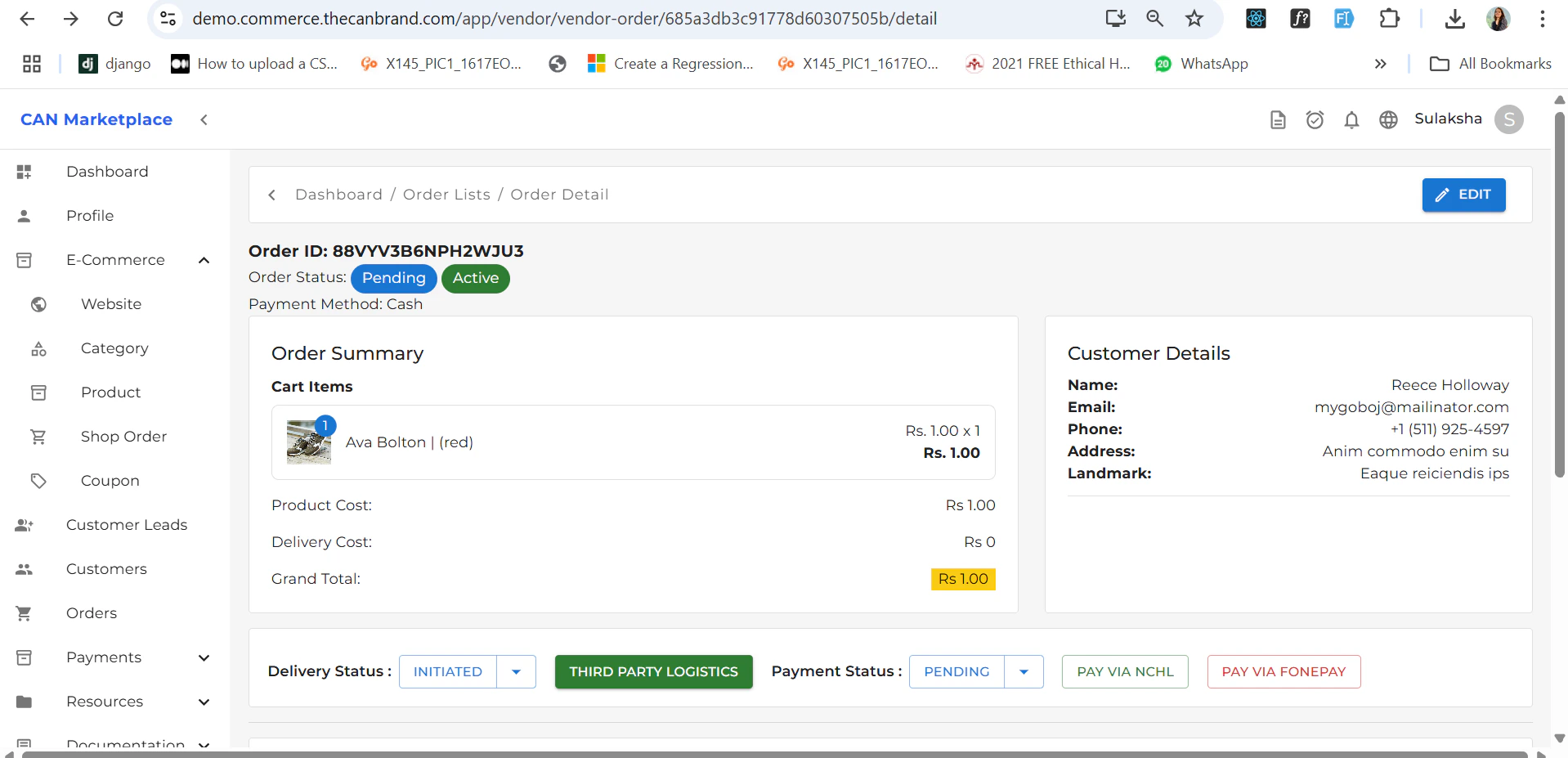Screen dimensions: 1568x758
Task: Click INITIATED delivery status button
Action: pos(448,671)
